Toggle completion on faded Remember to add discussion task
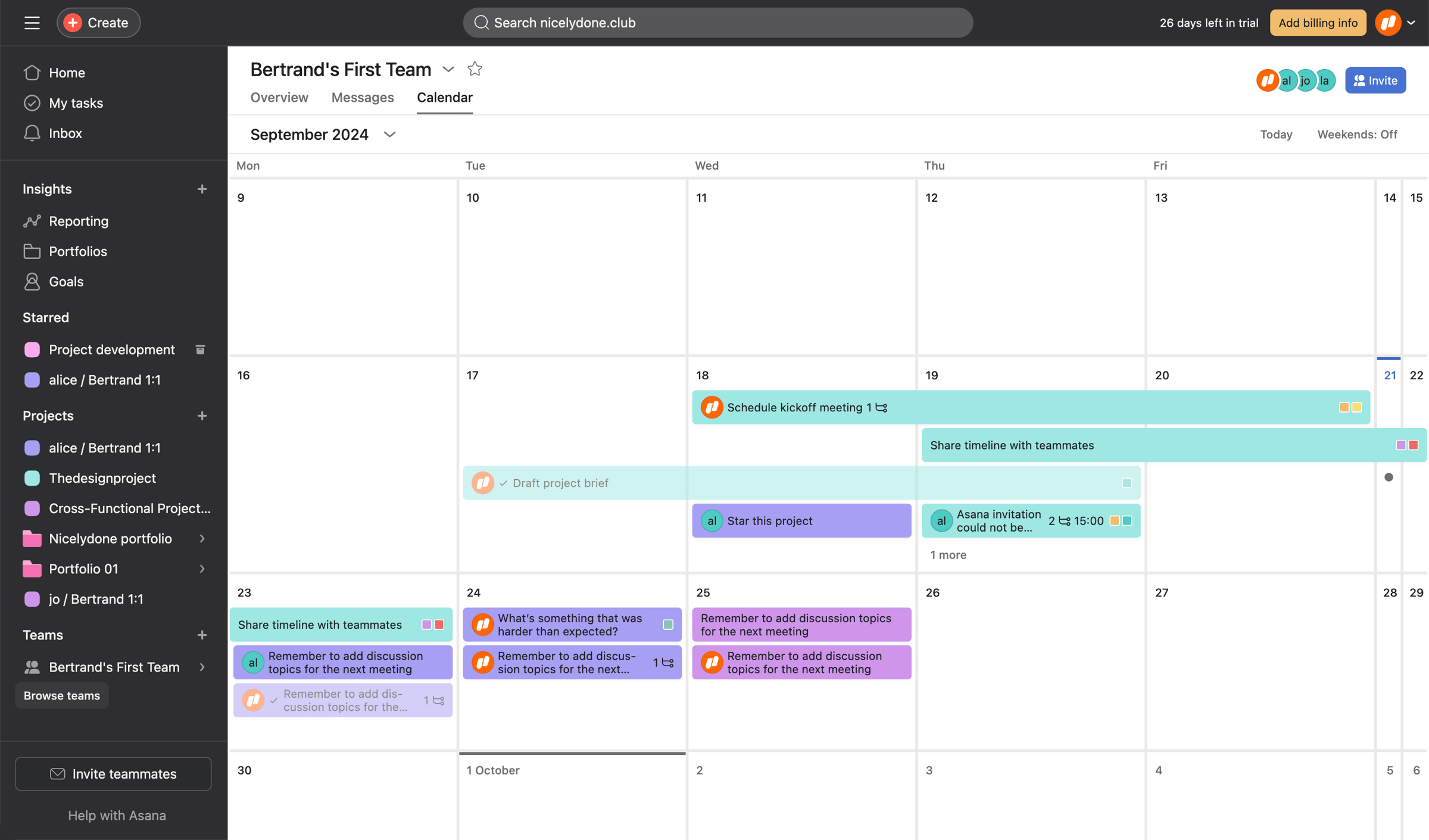Screen dimensions: 1429x840 coord(274,700)
